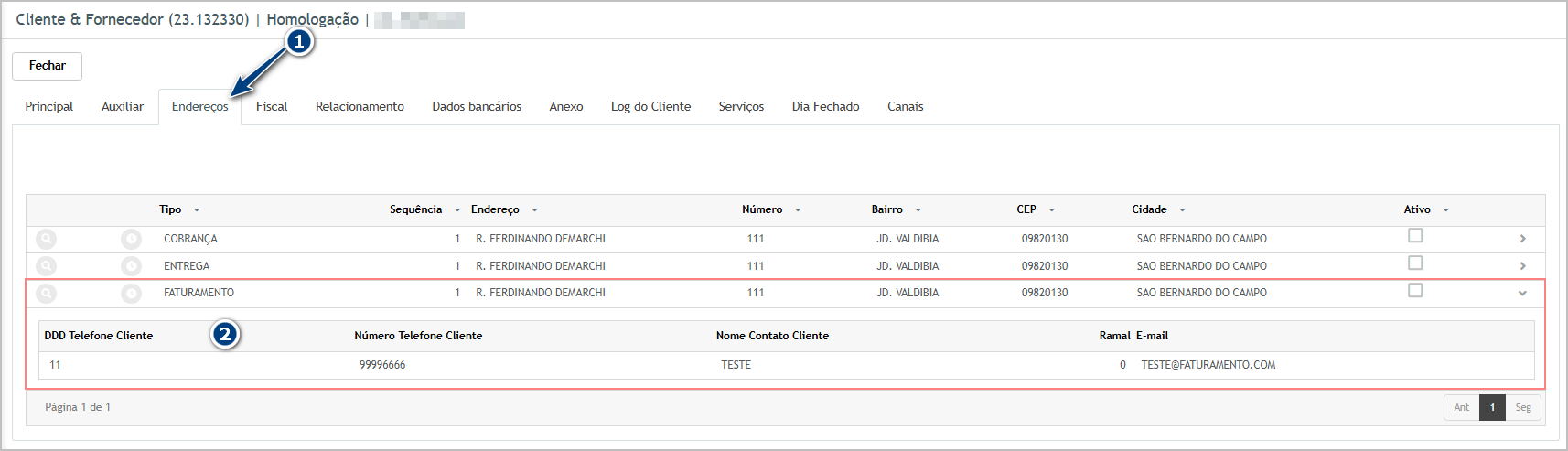The image size is (1568, 451).
Task: Click the clock history icon for FATURAMENTO
Action: tap(131, 294)
